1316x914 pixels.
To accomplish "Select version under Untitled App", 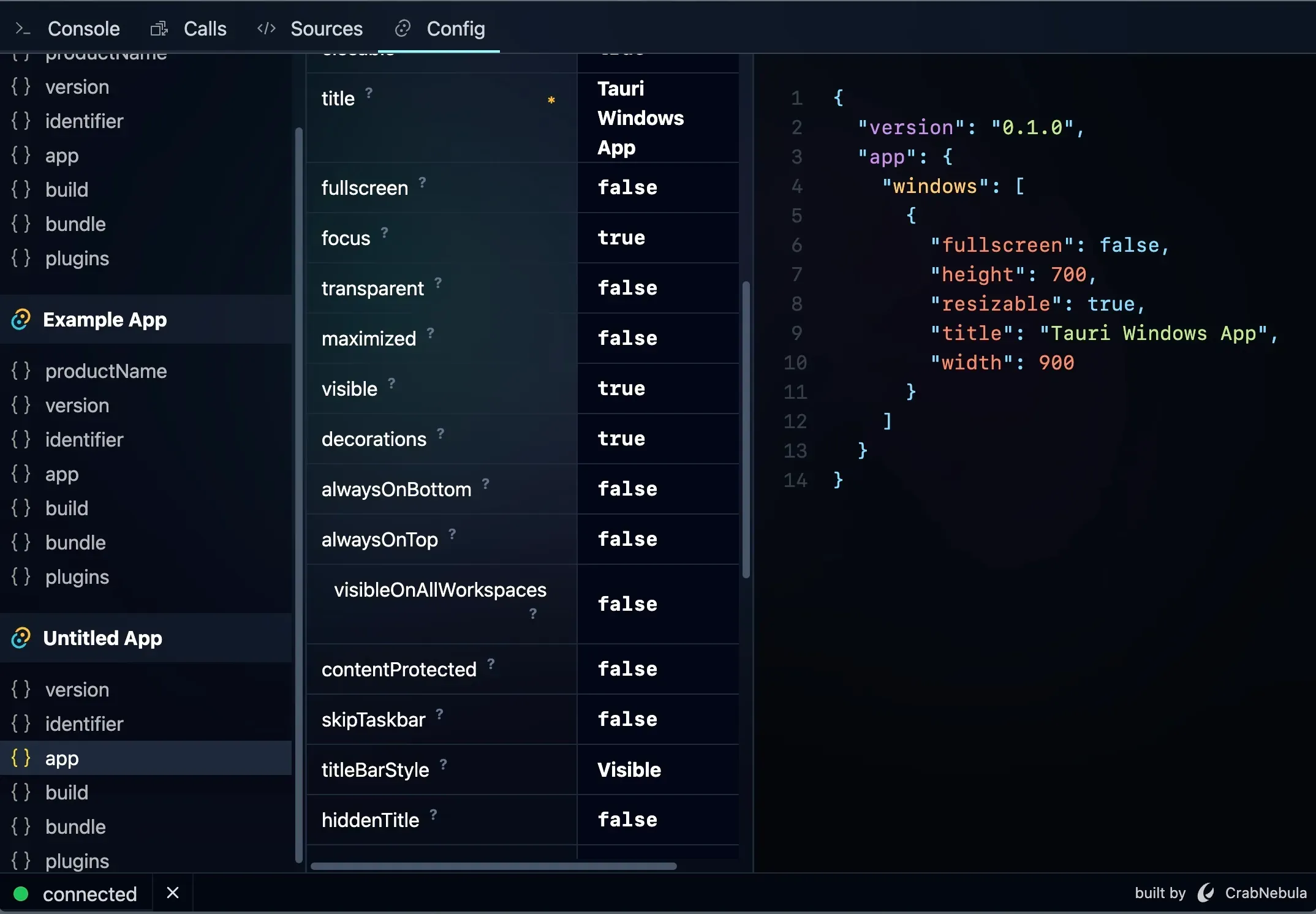I will [146, 689].
